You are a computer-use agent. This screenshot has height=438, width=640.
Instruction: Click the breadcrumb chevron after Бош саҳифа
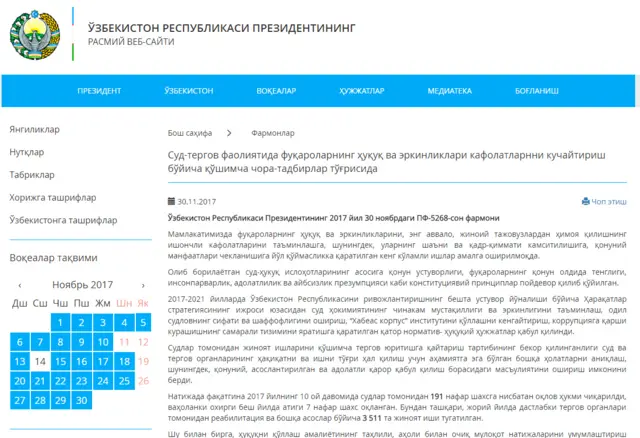tap(229, 133)
